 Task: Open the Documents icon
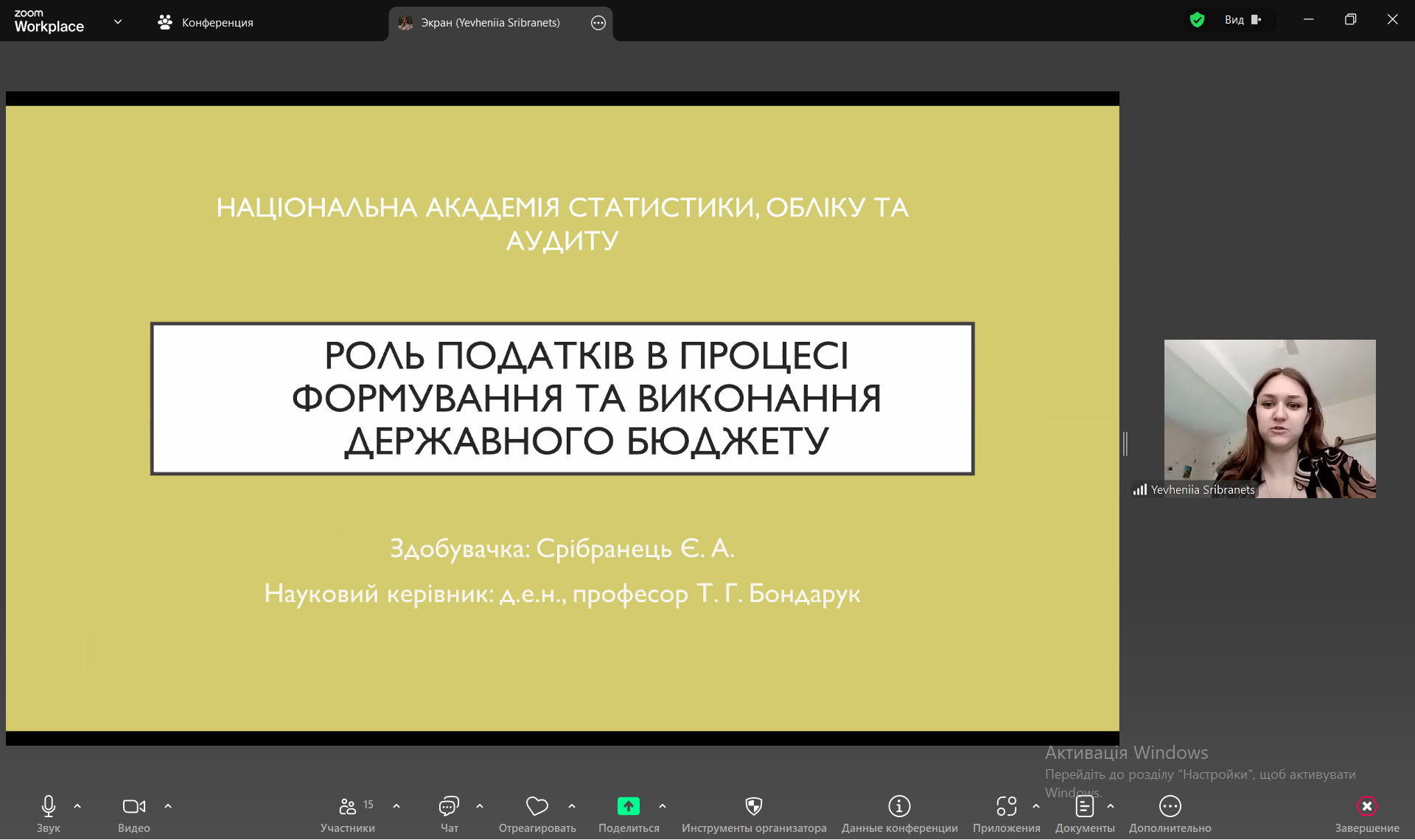(x=1084, y=806)
